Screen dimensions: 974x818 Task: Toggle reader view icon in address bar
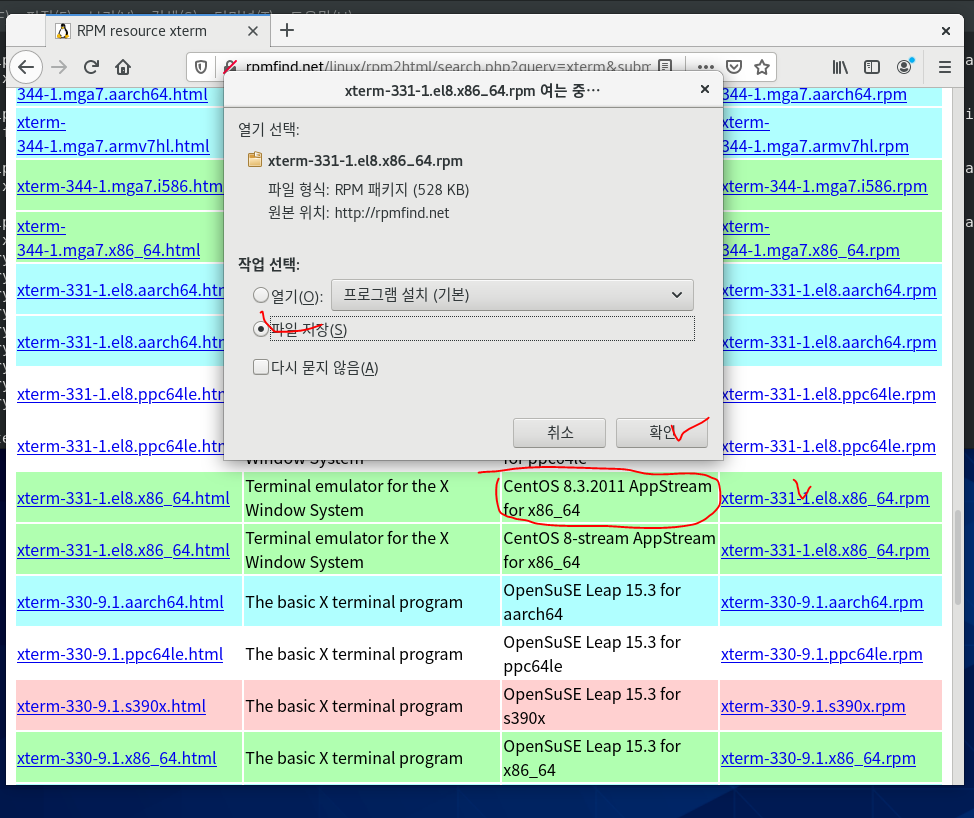(665, 66)
